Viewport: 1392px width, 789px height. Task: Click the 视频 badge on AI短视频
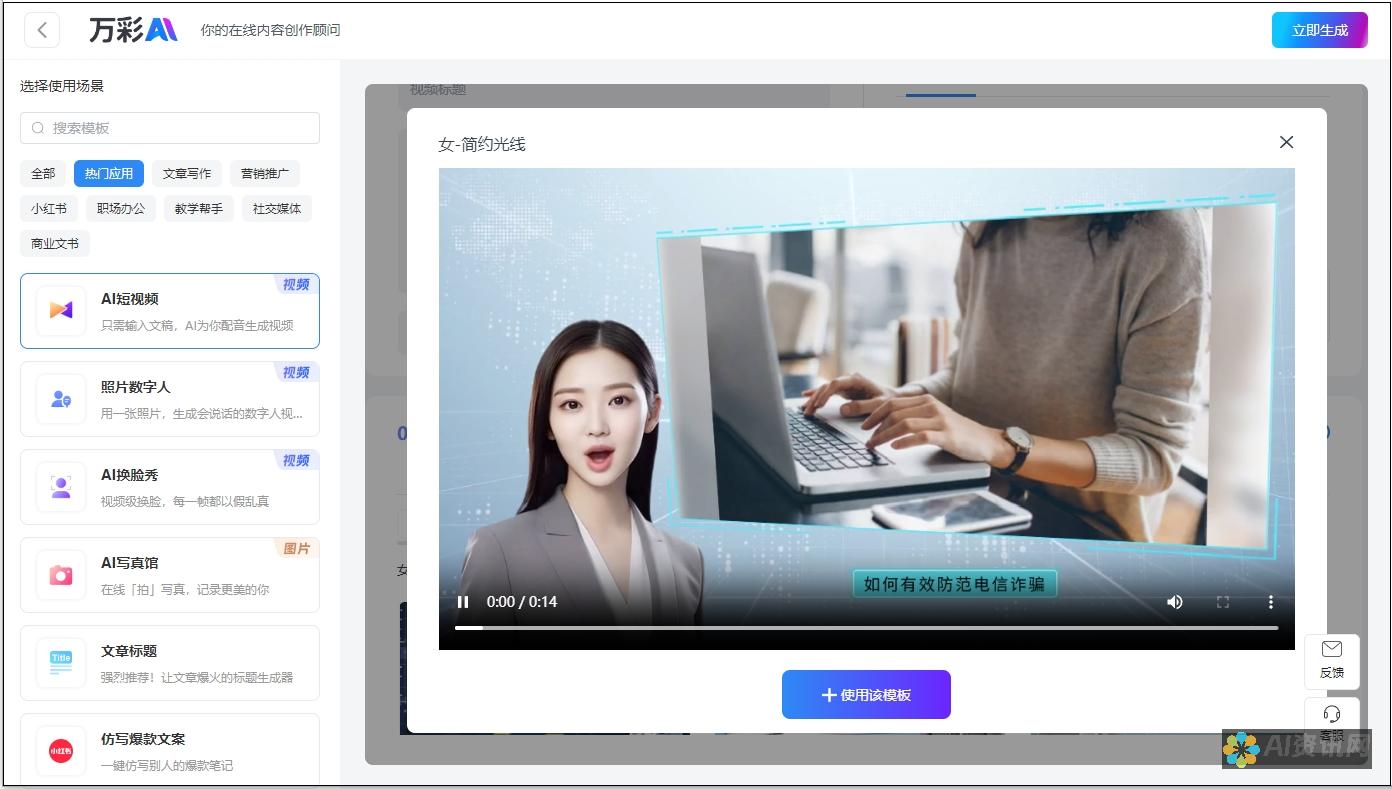tap(296, 285)
